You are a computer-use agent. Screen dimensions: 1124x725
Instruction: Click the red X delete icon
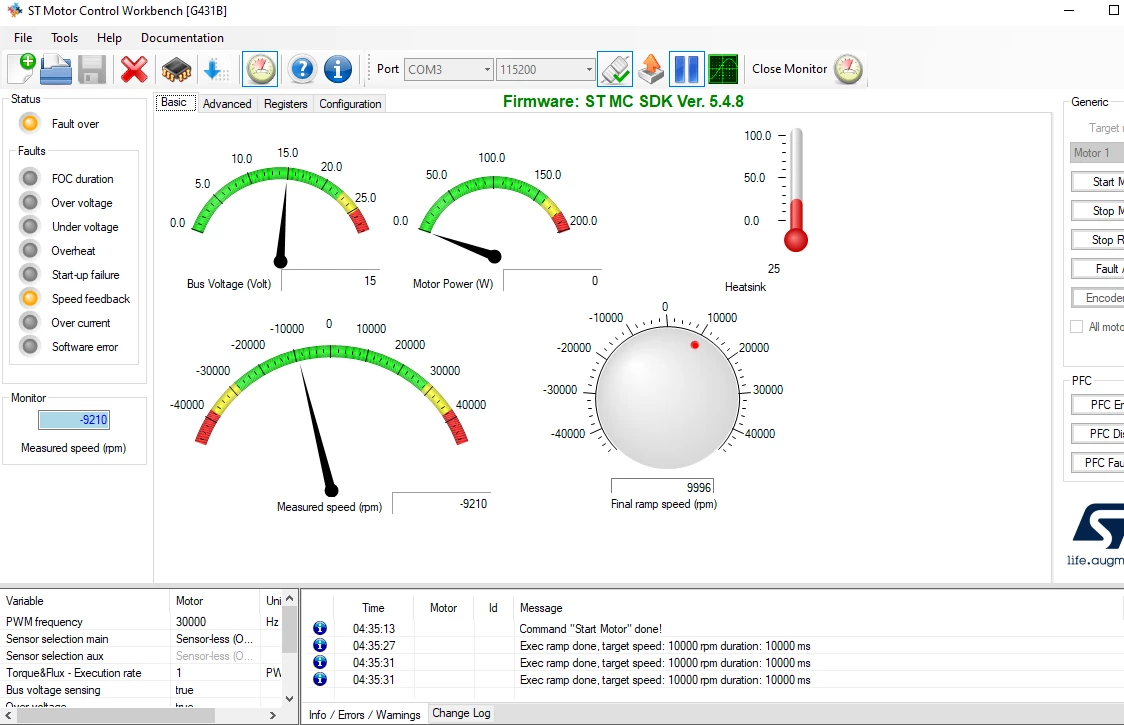(x=134, y=70)
